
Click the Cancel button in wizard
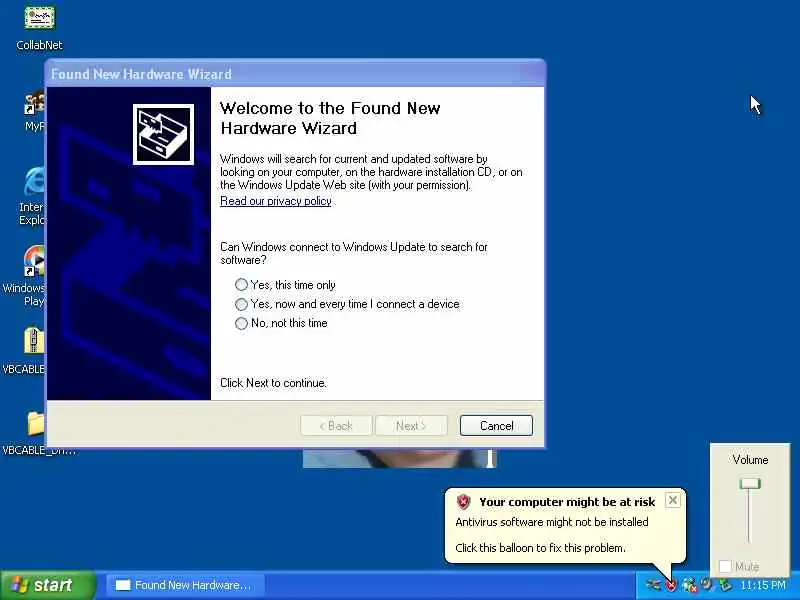pyautogui.click(x=496, y=426)
